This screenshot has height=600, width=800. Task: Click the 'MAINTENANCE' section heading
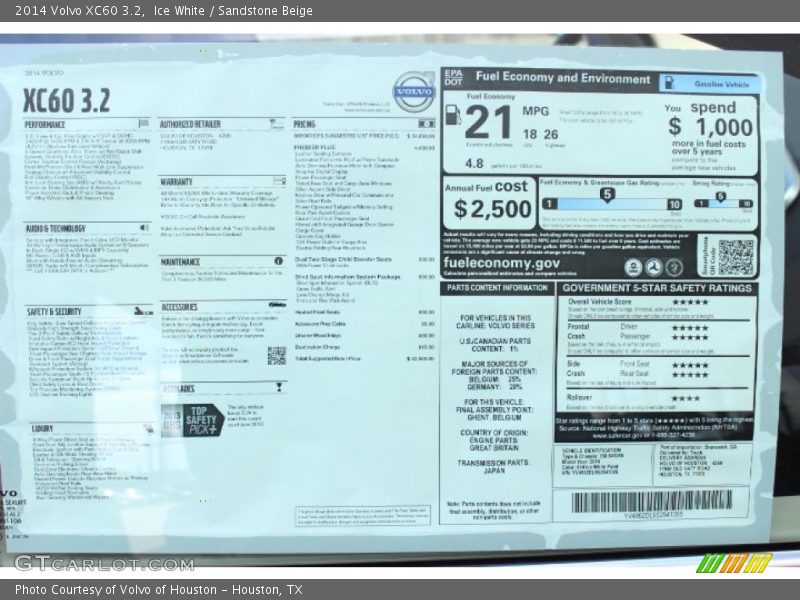[x=181, y=262]
